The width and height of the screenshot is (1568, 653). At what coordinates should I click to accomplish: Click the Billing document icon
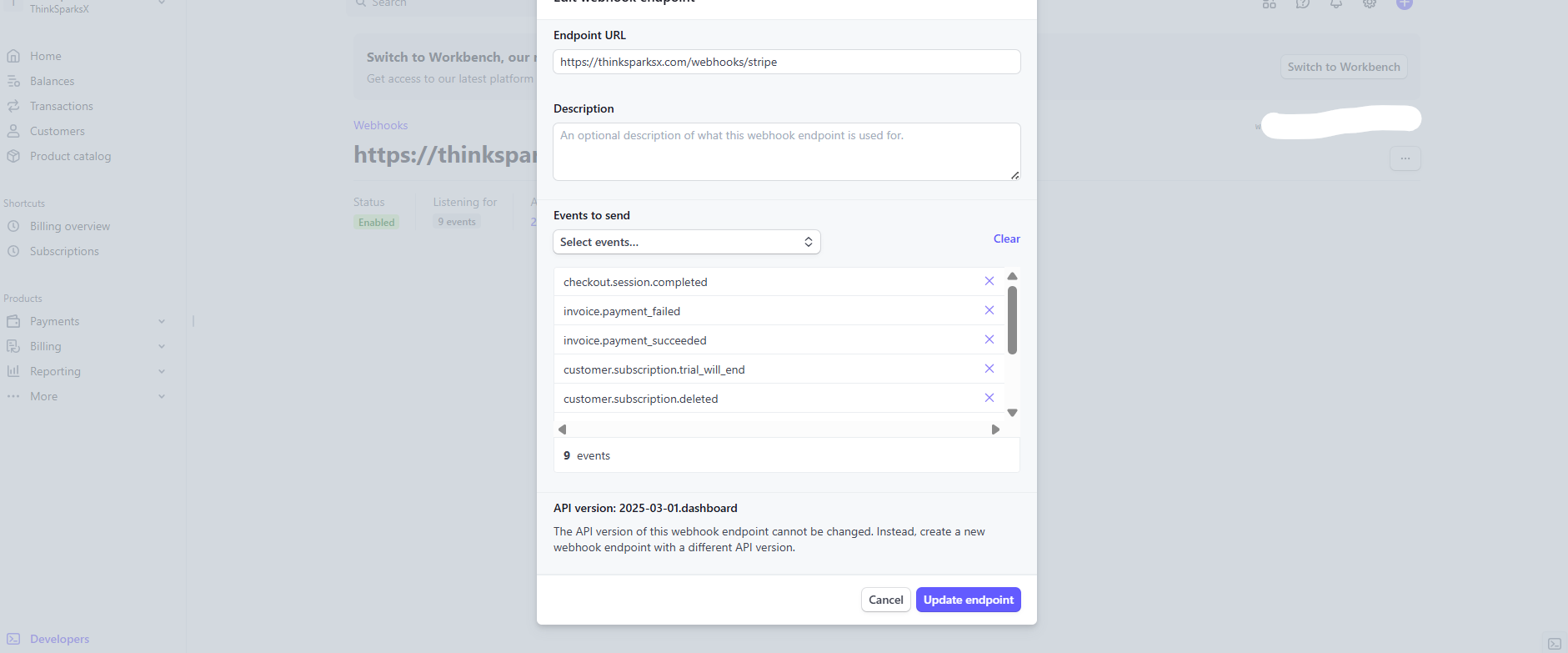(13, 346)
